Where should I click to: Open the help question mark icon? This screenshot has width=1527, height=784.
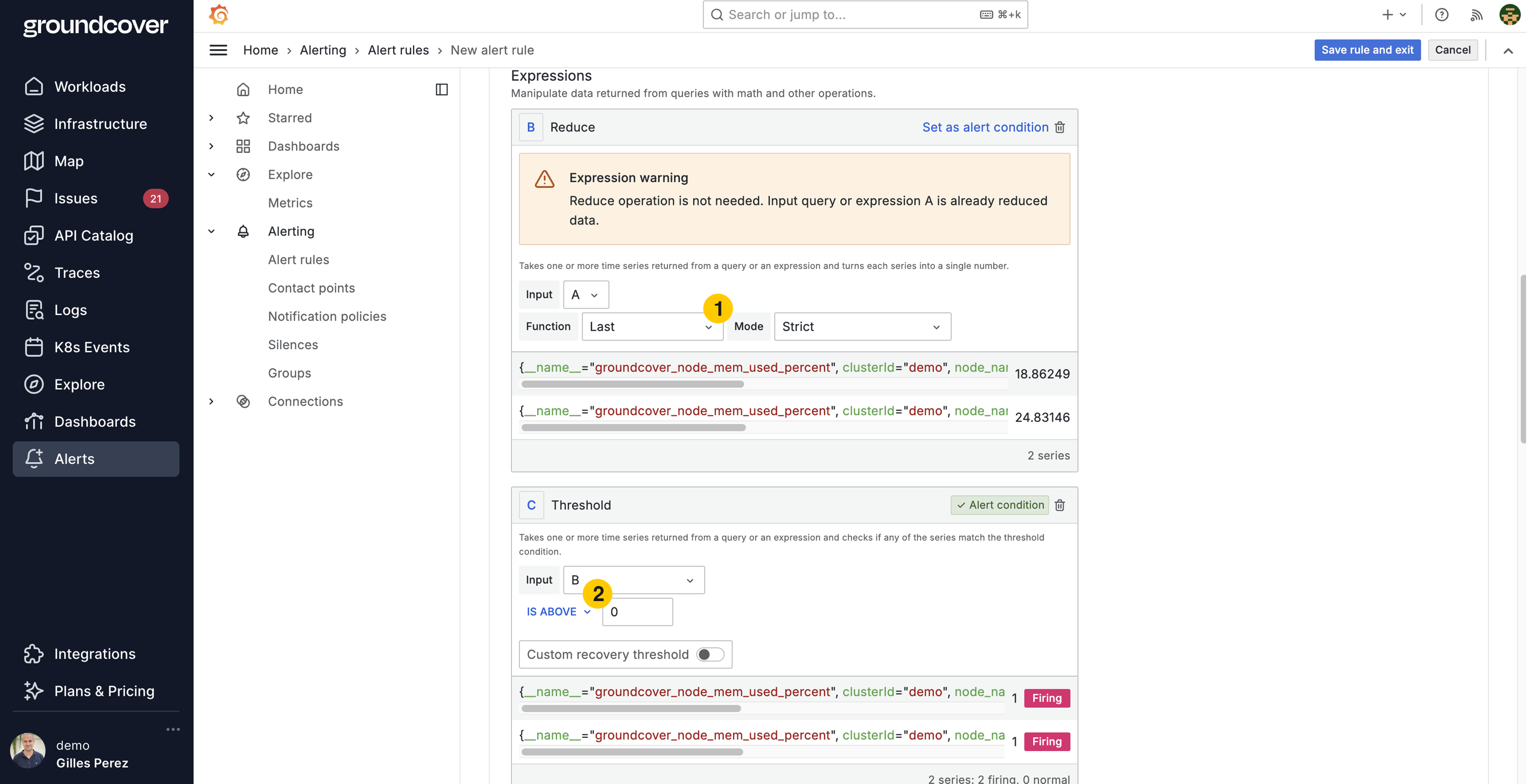pos(1441,15)
